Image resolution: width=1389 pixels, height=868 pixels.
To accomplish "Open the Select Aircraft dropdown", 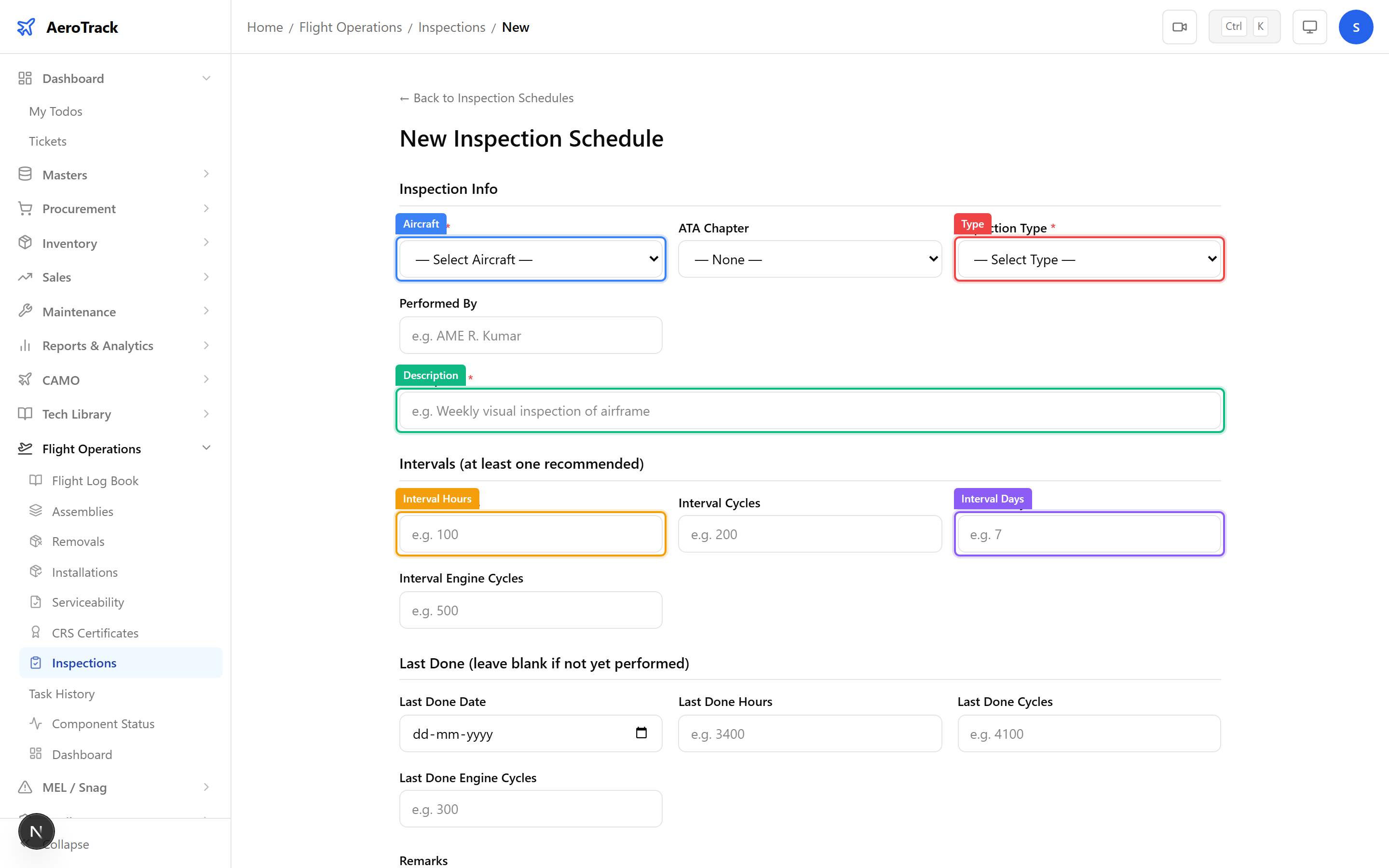I will click(x=531, y=259).
